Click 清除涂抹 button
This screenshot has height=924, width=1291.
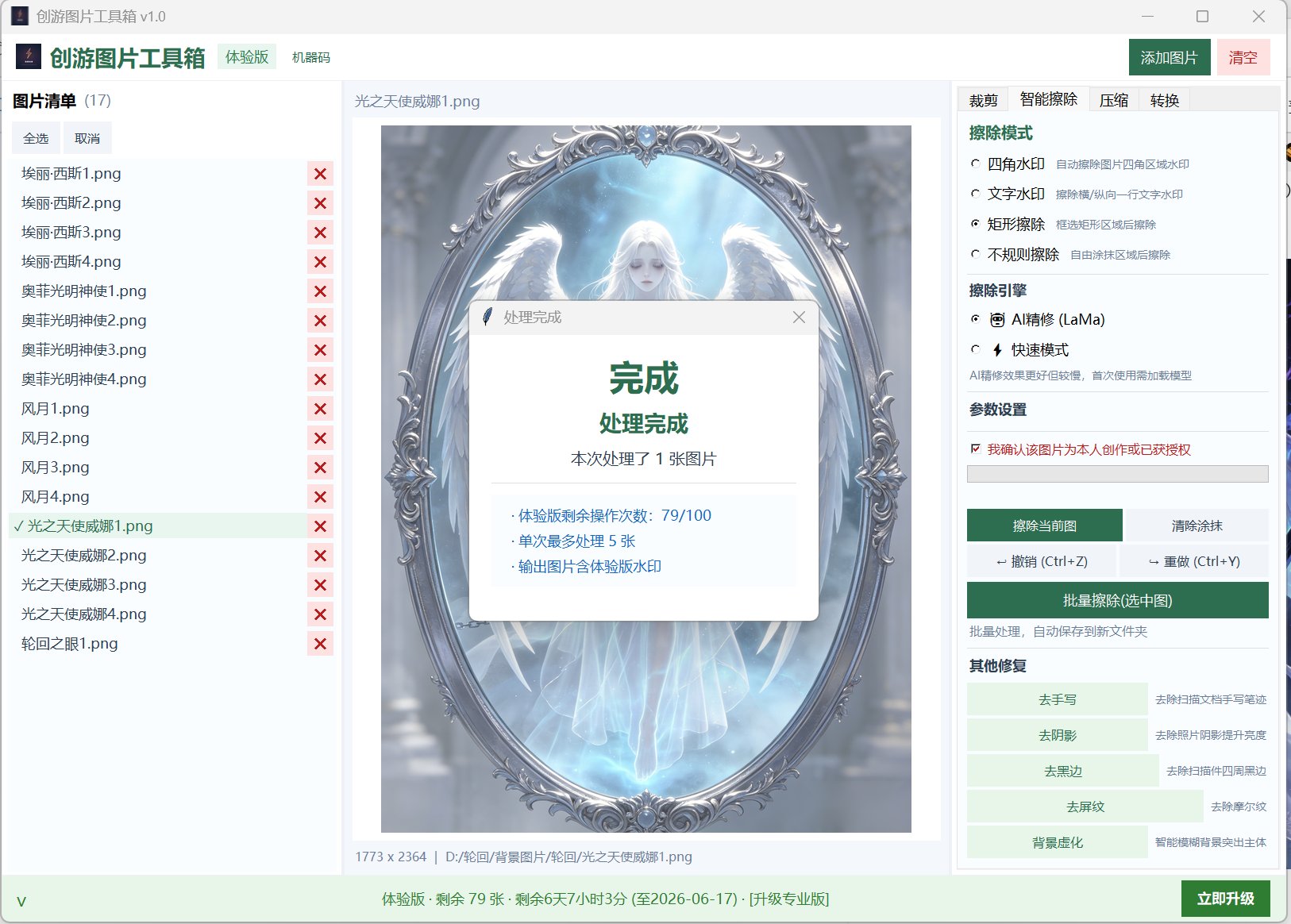1197,526
